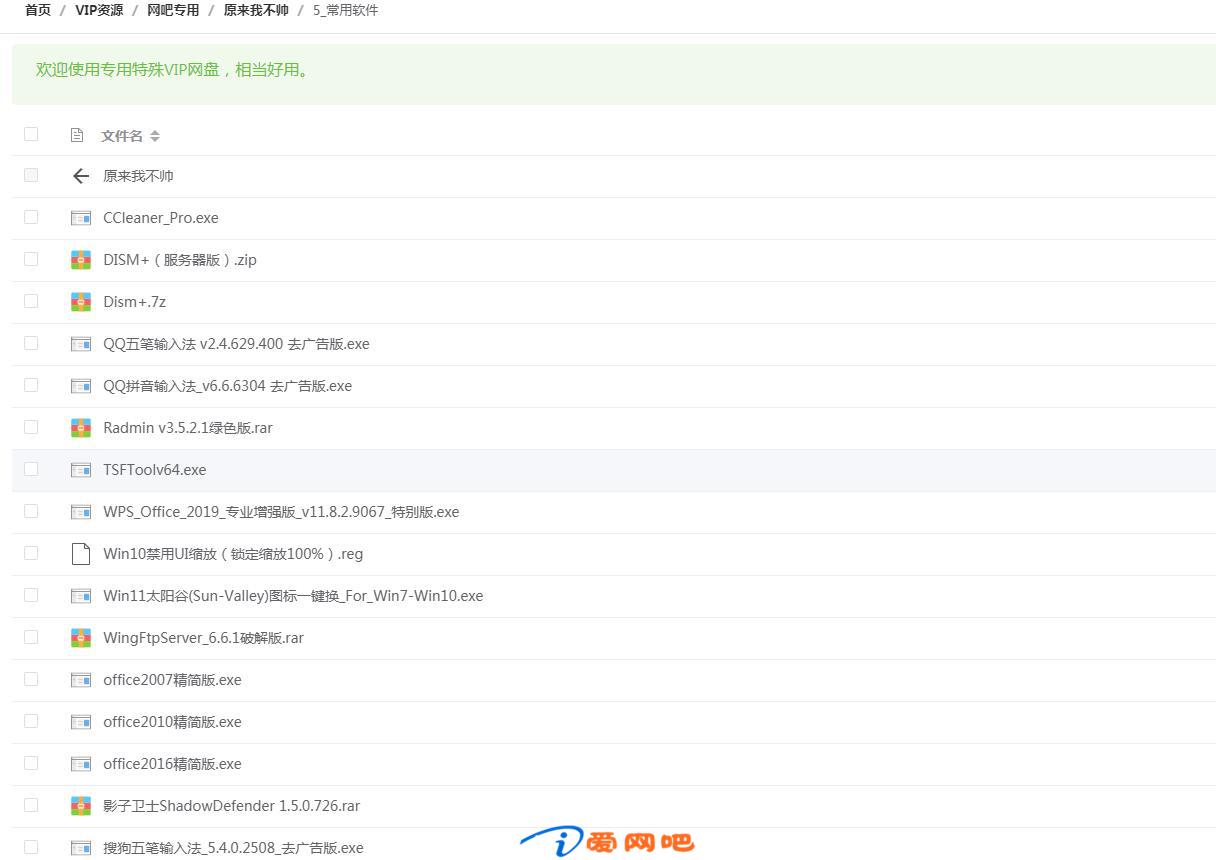Click the WingFtpServer rar archive icon
This screenshot has height=860, width=1216.
[x=81, y=638]
